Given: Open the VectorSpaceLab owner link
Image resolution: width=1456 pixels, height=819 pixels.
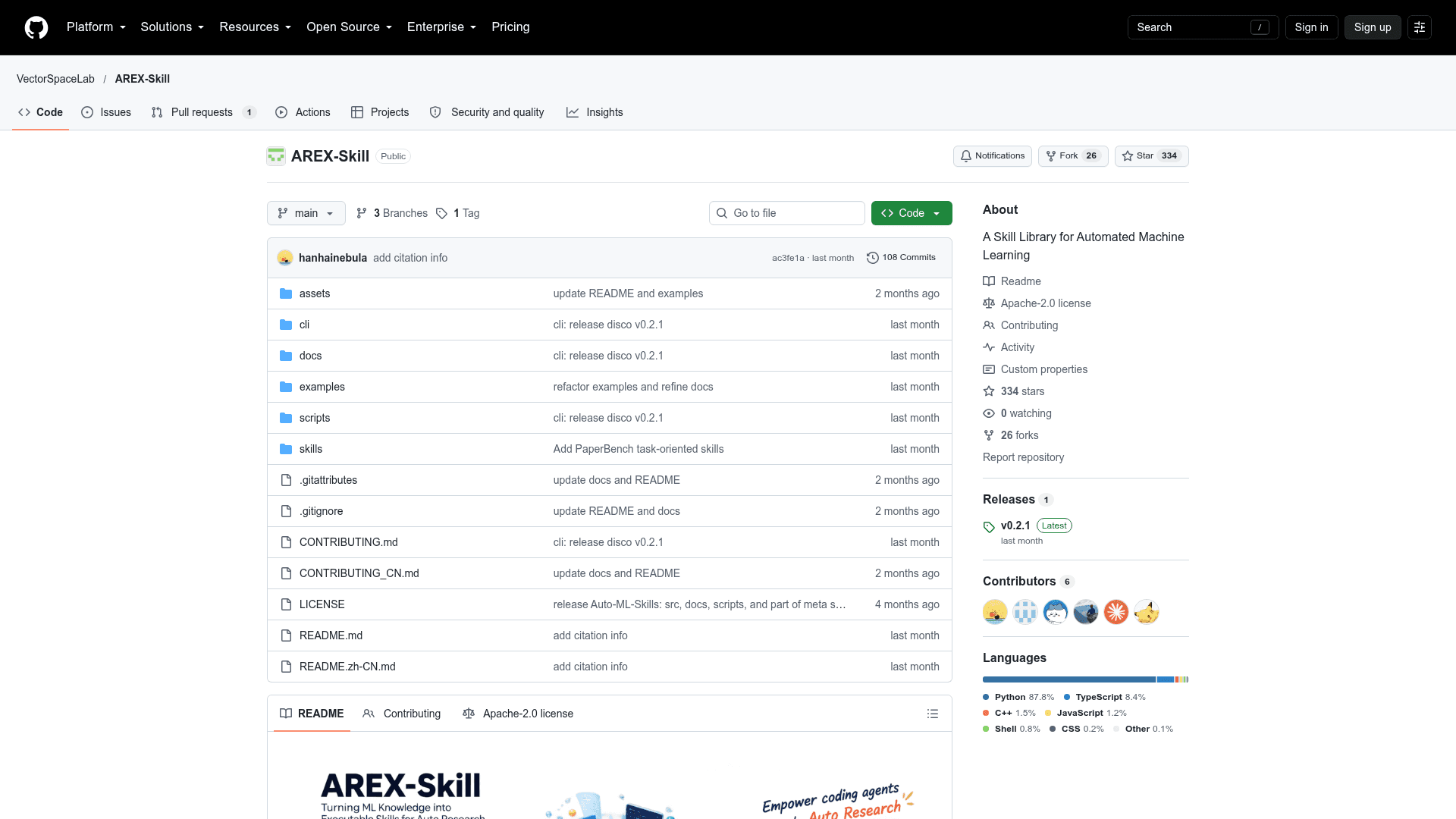Looking at the screenshot, I should [x=55, y=79].
